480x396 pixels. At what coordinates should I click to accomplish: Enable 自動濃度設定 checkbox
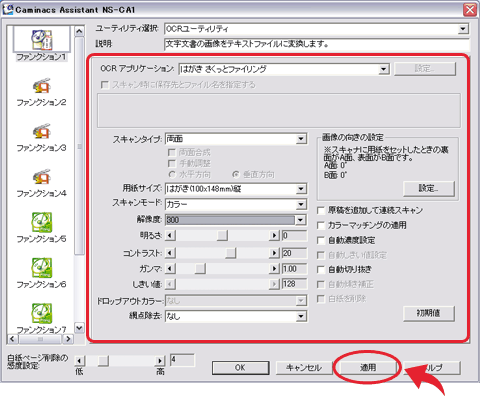[x=321, y=240]
